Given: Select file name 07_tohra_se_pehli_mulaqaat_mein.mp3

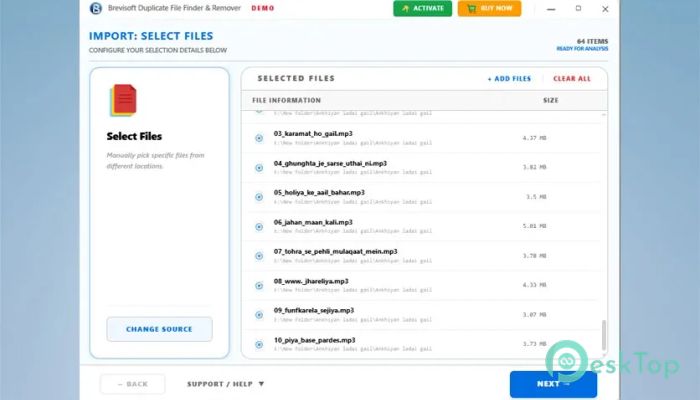Looking at the screenshot, I should [x=335, y=251].
